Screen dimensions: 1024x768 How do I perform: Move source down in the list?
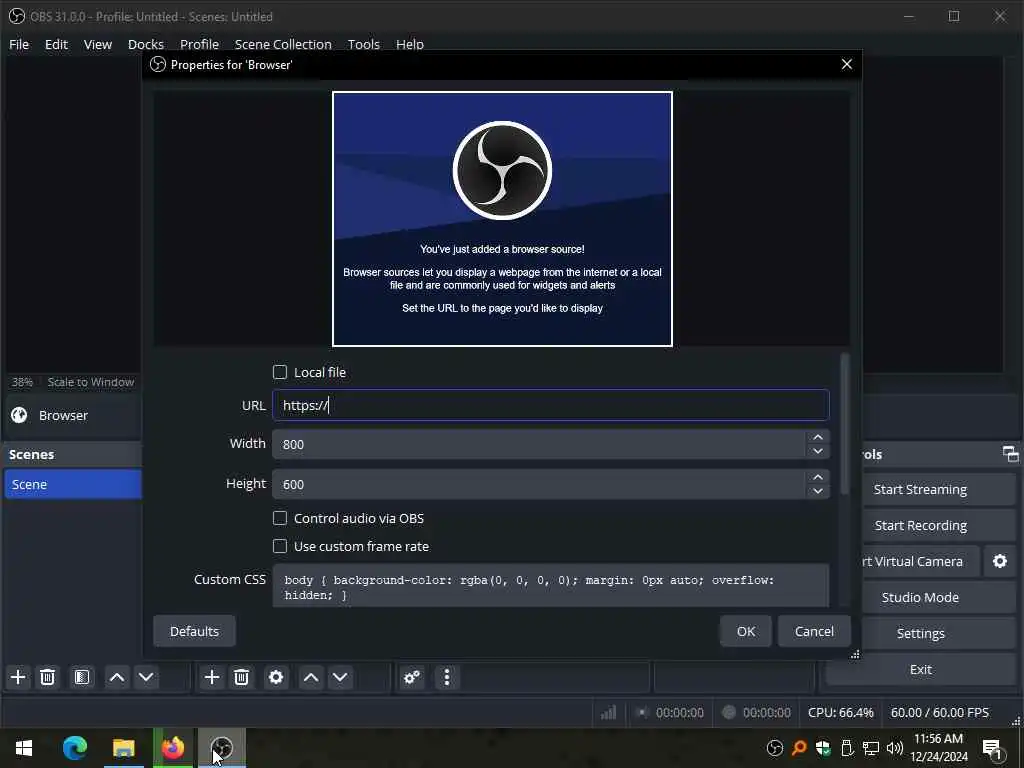pos(340,677)
